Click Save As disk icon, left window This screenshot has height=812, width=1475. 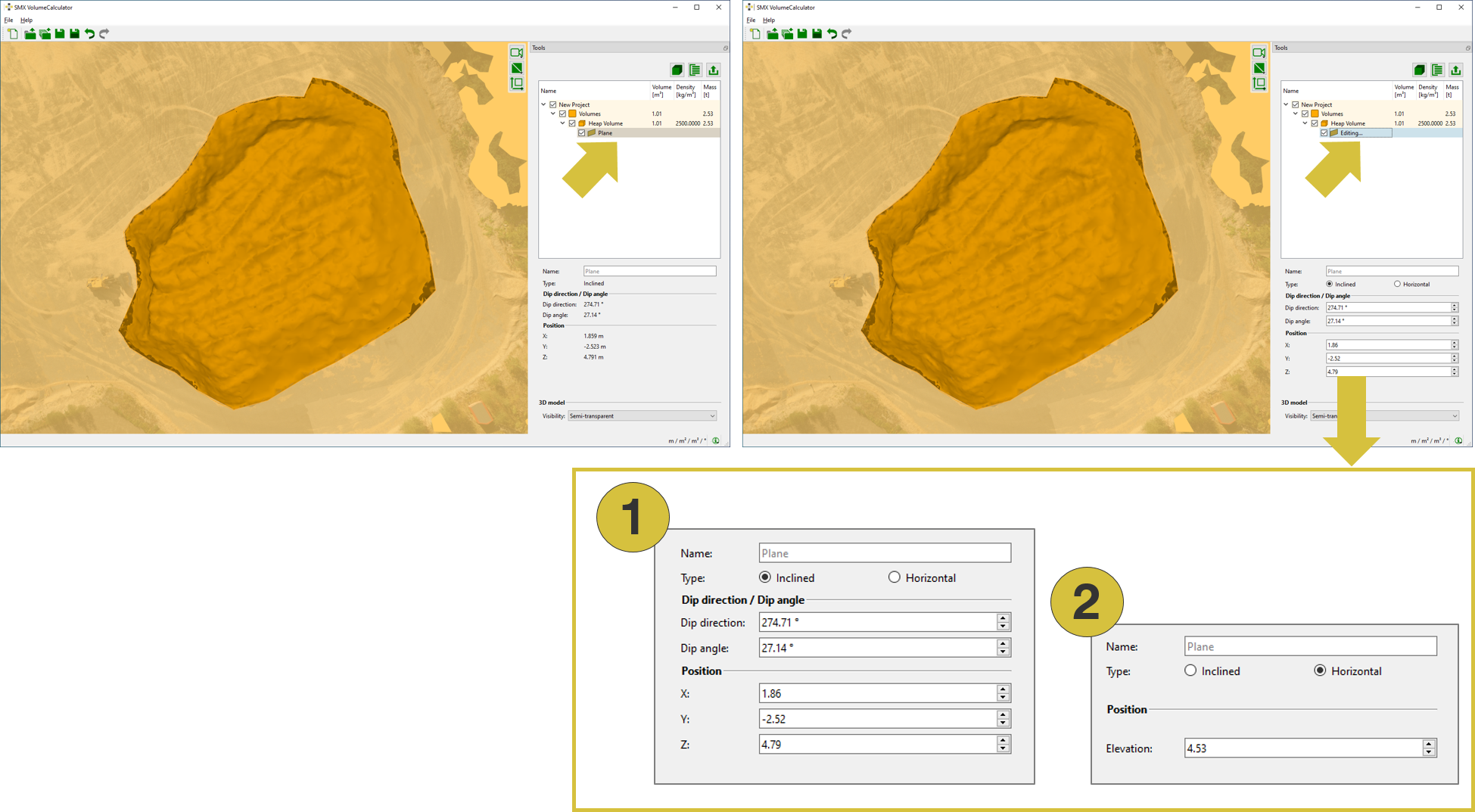point(74,33)
